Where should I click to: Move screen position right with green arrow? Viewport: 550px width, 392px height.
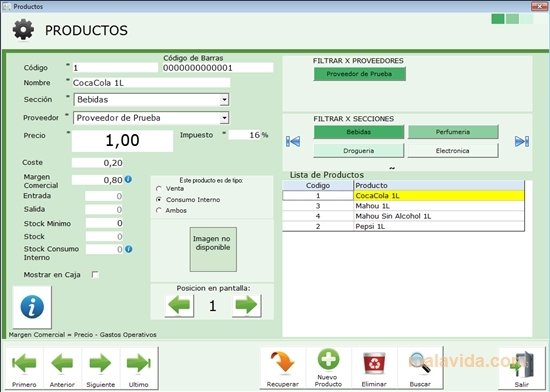click(247, 305)
